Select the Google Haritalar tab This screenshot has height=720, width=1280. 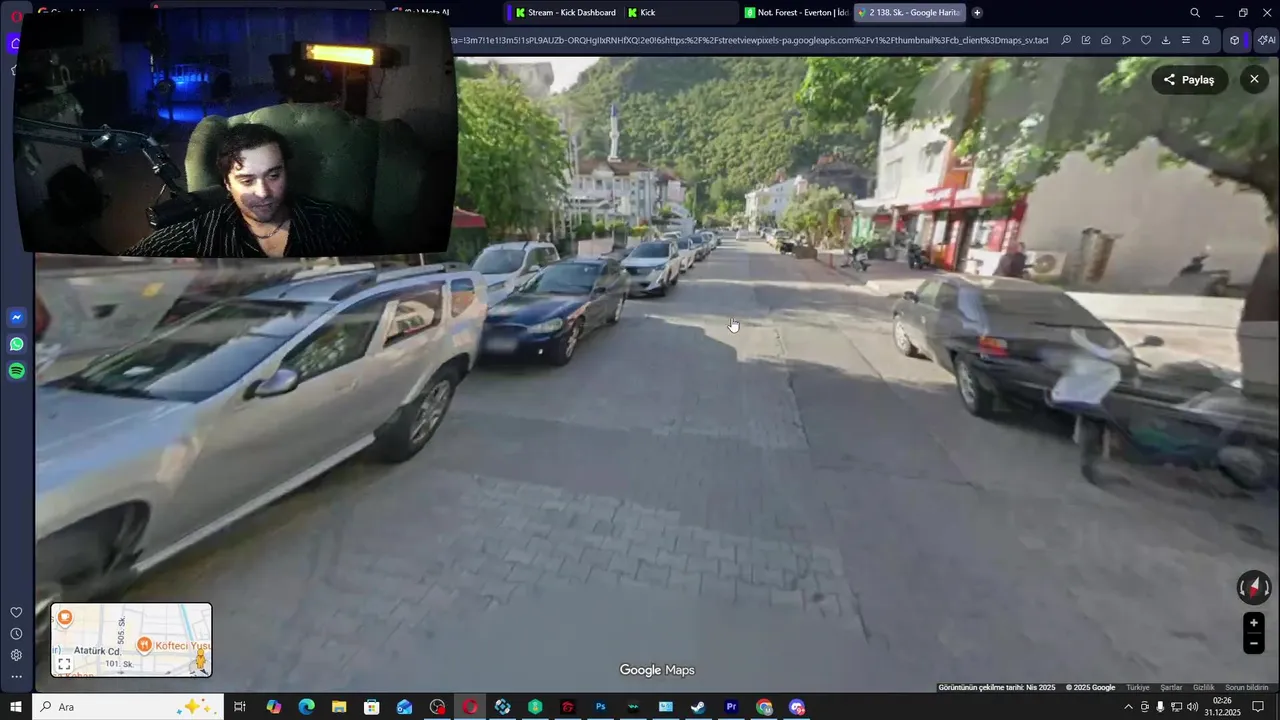910,13
